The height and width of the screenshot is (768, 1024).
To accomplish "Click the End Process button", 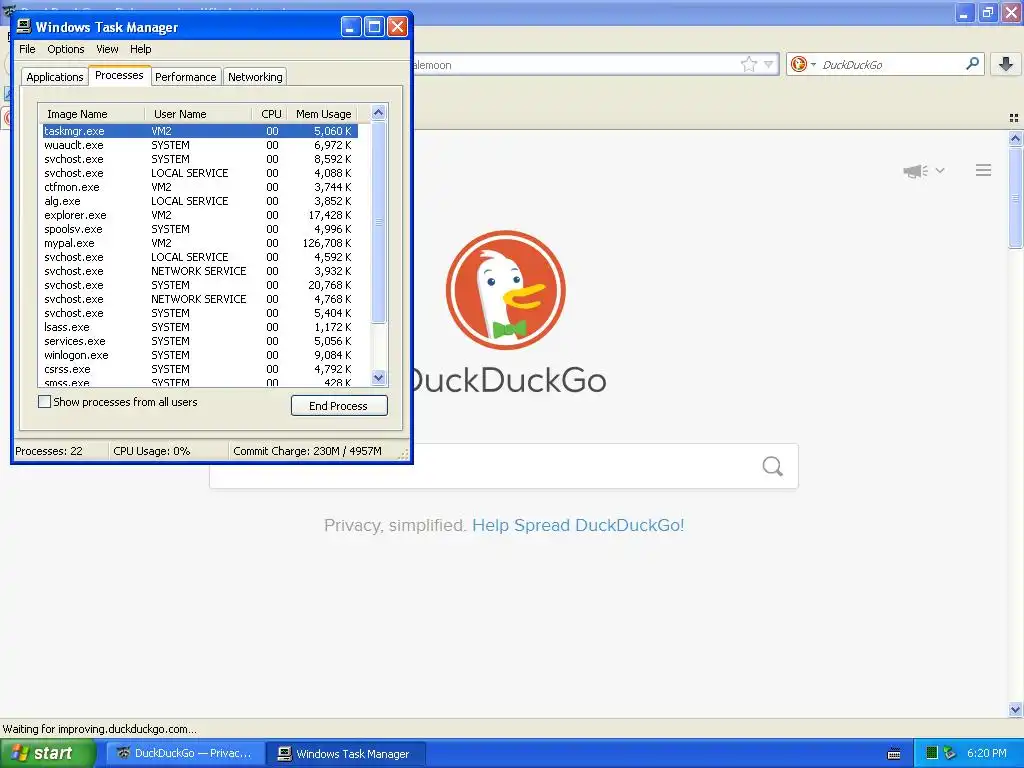I will [339, 406].
